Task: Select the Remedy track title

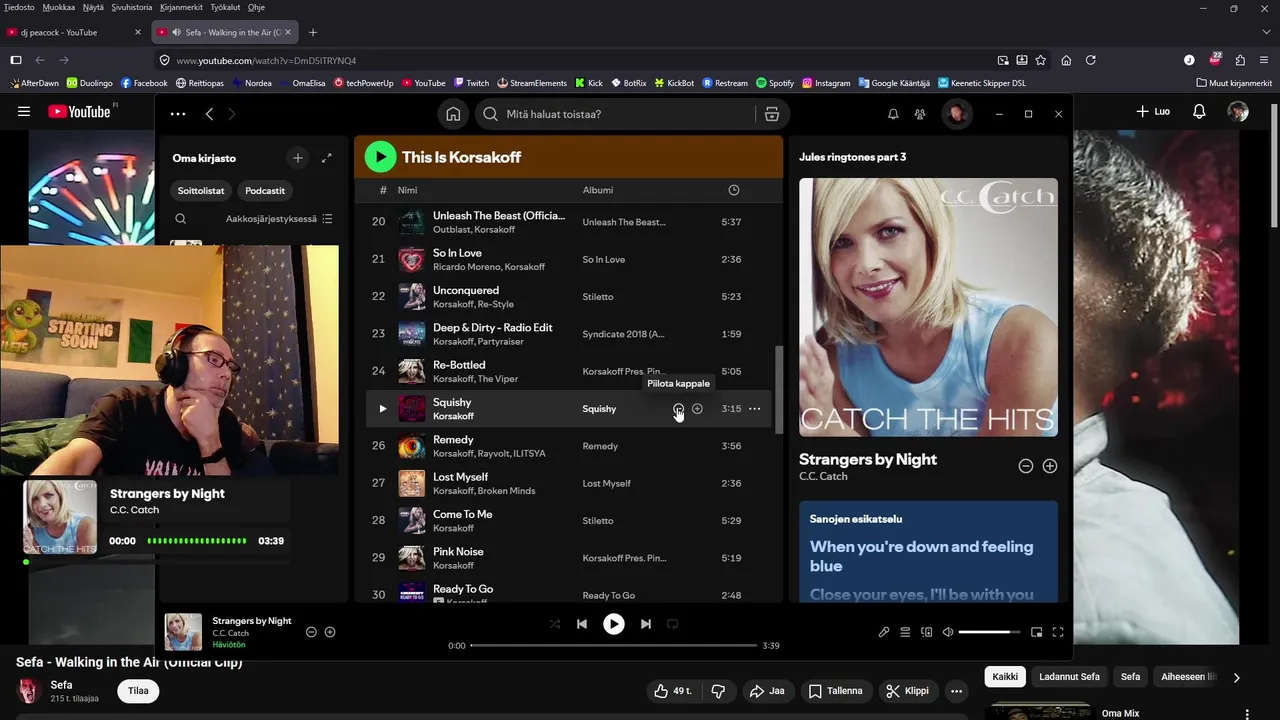Action: pyautogui.click(x=453, y=440)
